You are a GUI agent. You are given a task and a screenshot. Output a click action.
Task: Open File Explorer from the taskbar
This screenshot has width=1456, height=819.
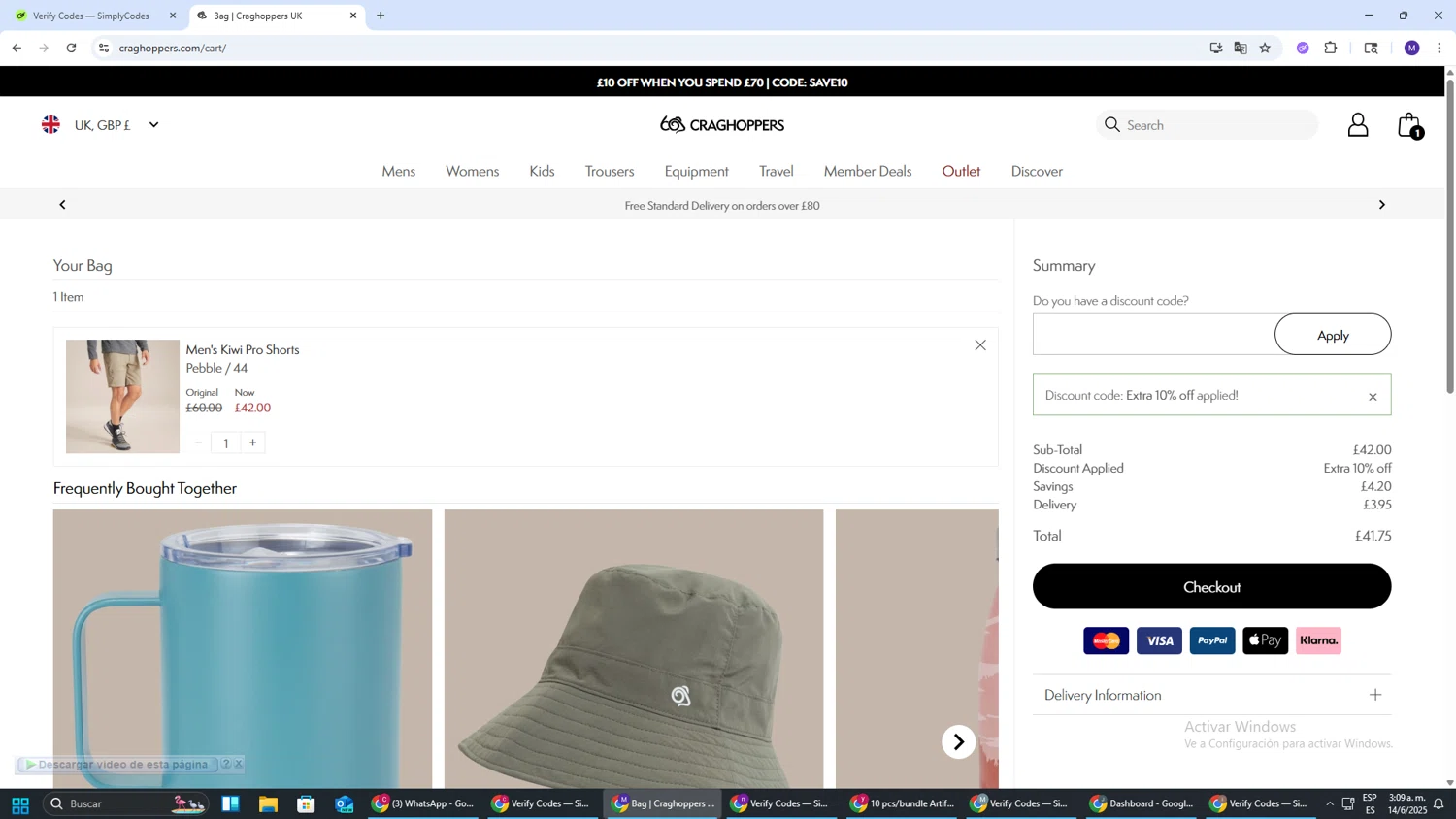268,803
